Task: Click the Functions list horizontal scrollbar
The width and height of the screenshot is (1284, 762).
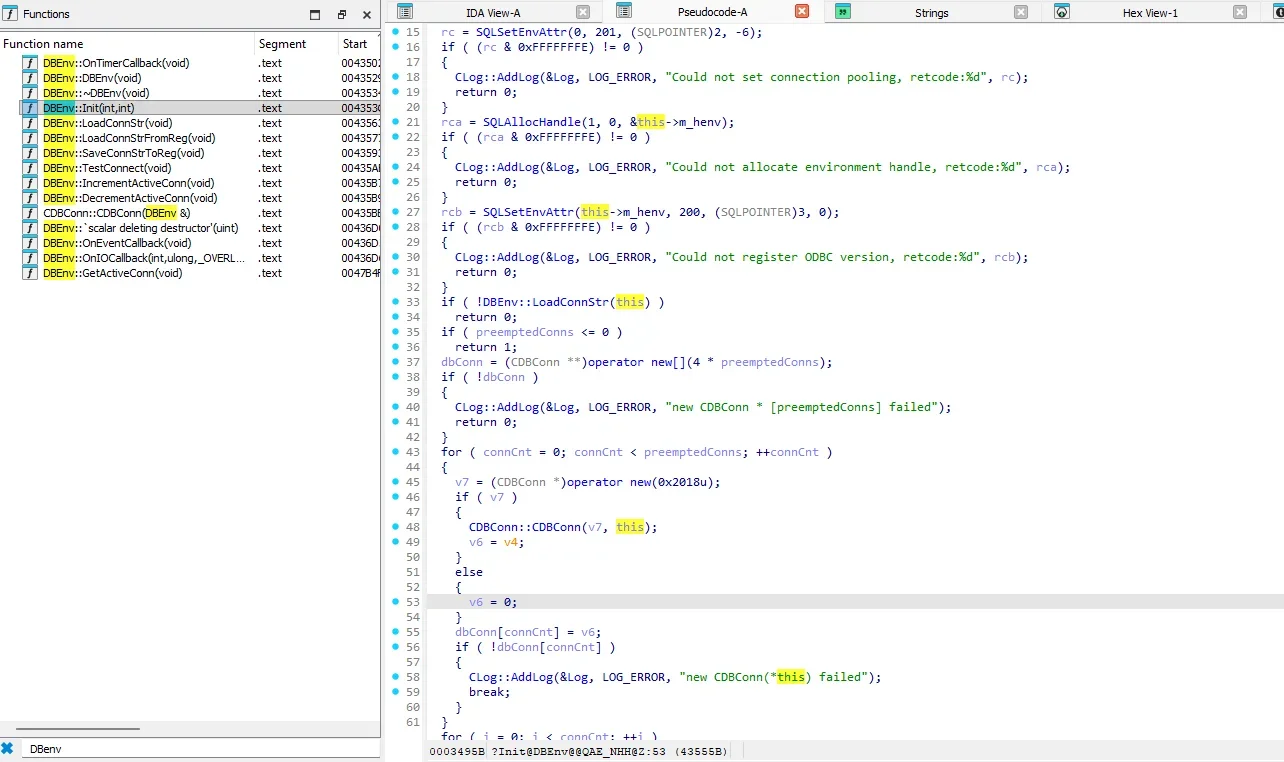Action: pos(77,731)
